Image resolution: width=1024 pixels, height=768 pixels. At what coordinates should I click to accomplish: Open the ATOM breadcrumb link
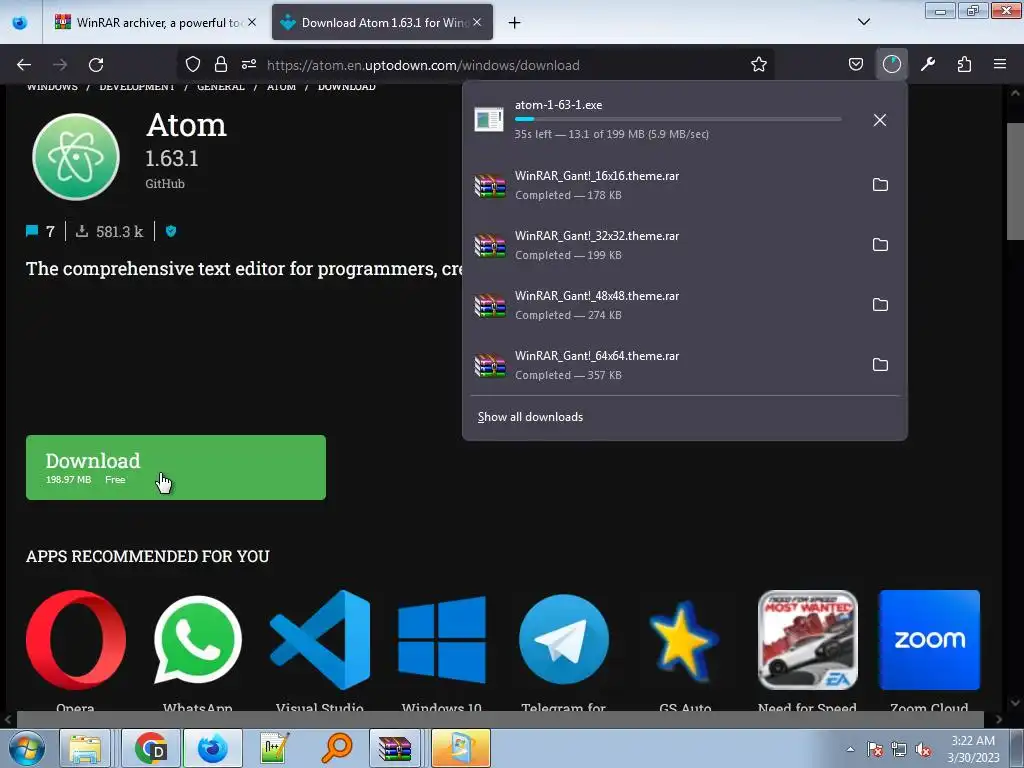[281, 87]
